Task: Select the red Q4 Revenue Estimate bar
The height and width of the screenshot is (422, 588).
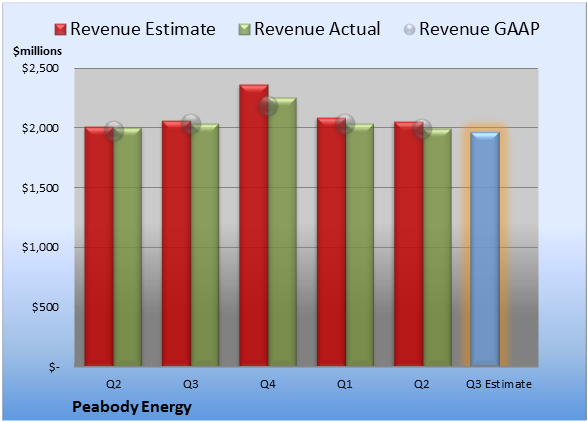Action: tap(254, 225)
